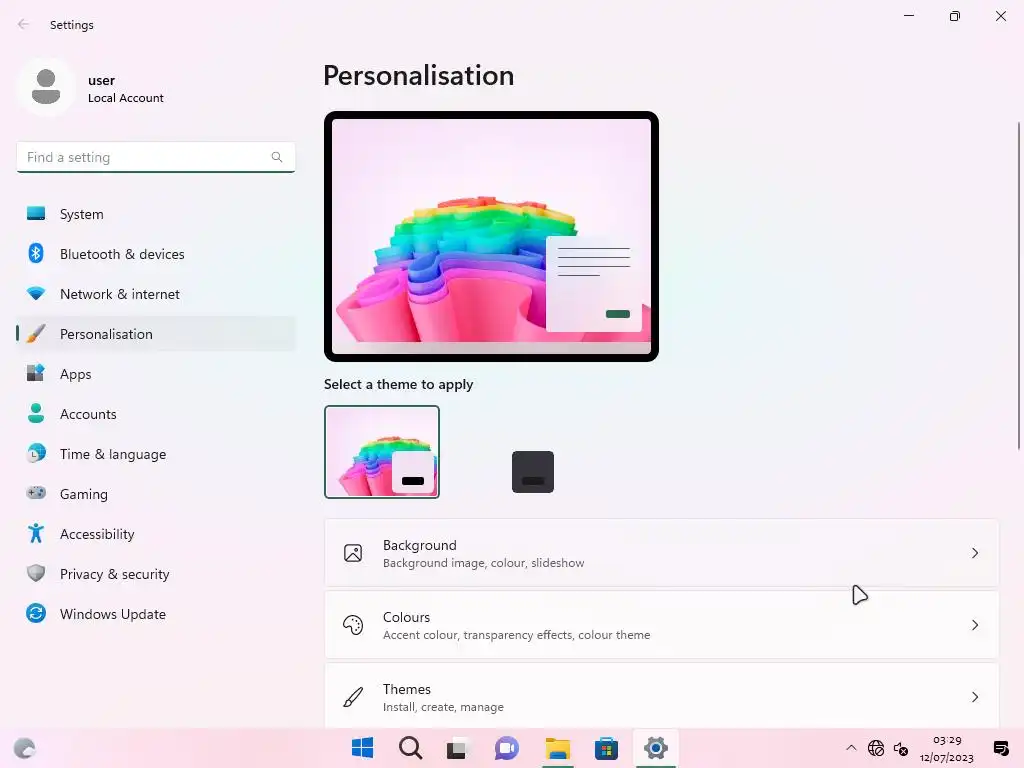
Task: Select the colourful bloom light theme
Action: point(382,452)
